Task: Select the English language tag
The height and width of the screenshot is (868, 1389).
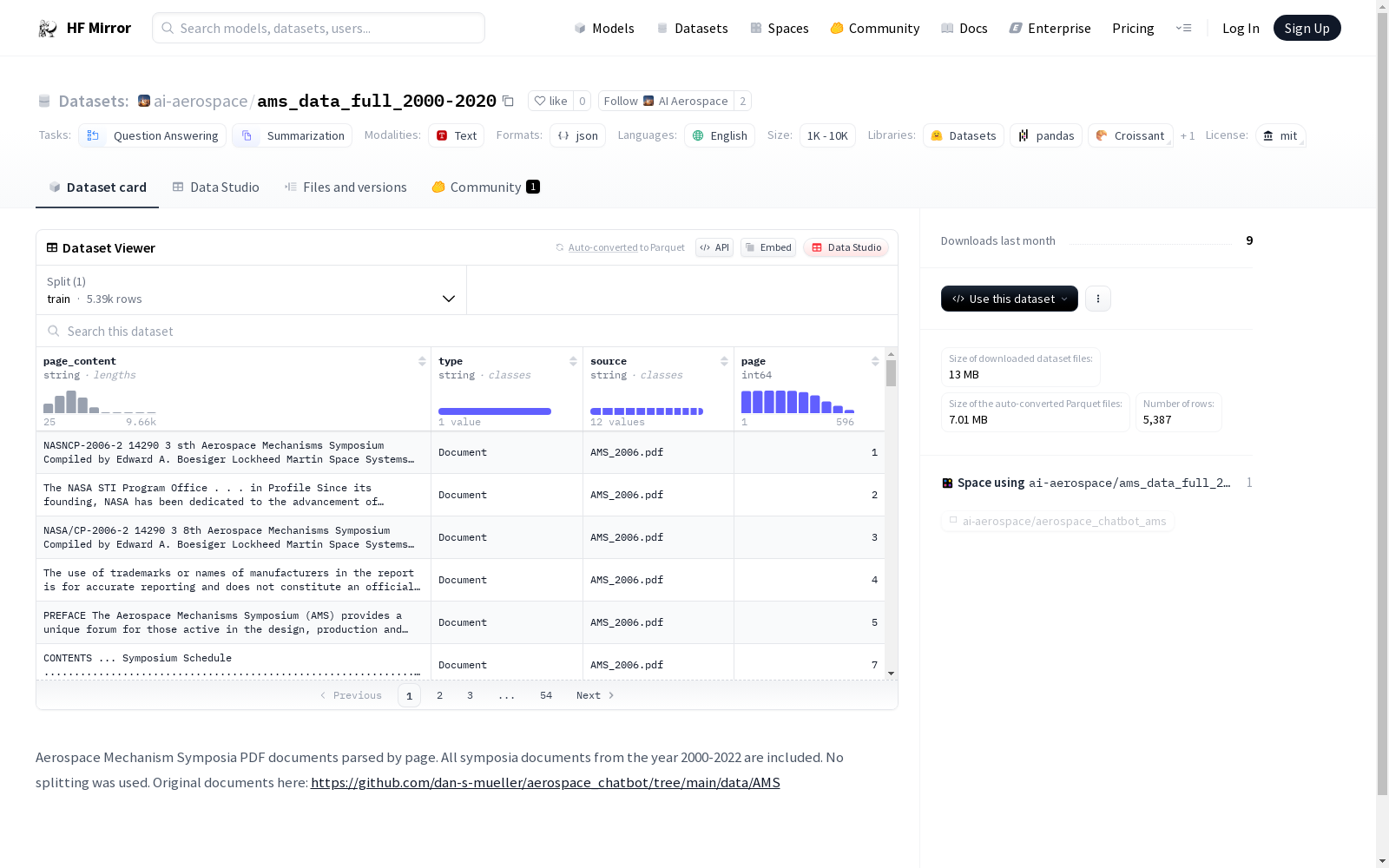Action: 720,135
